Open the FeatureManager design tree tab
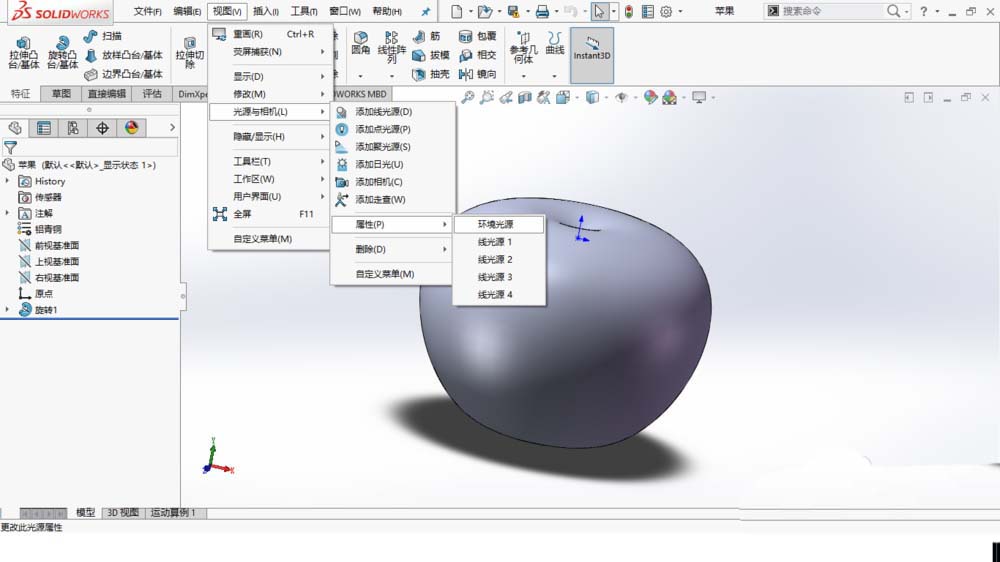Viewport: 1000px width, 562px height. [15, 128]
